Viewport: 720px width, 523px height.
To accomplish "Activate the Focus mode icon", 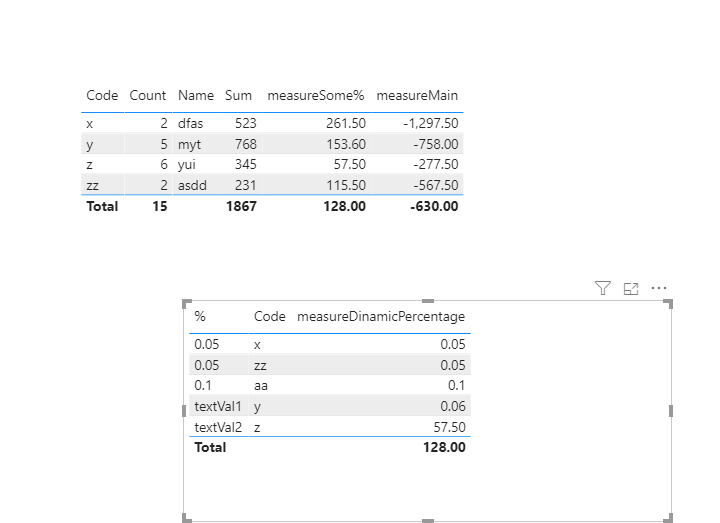I will (x=631, y=289).
